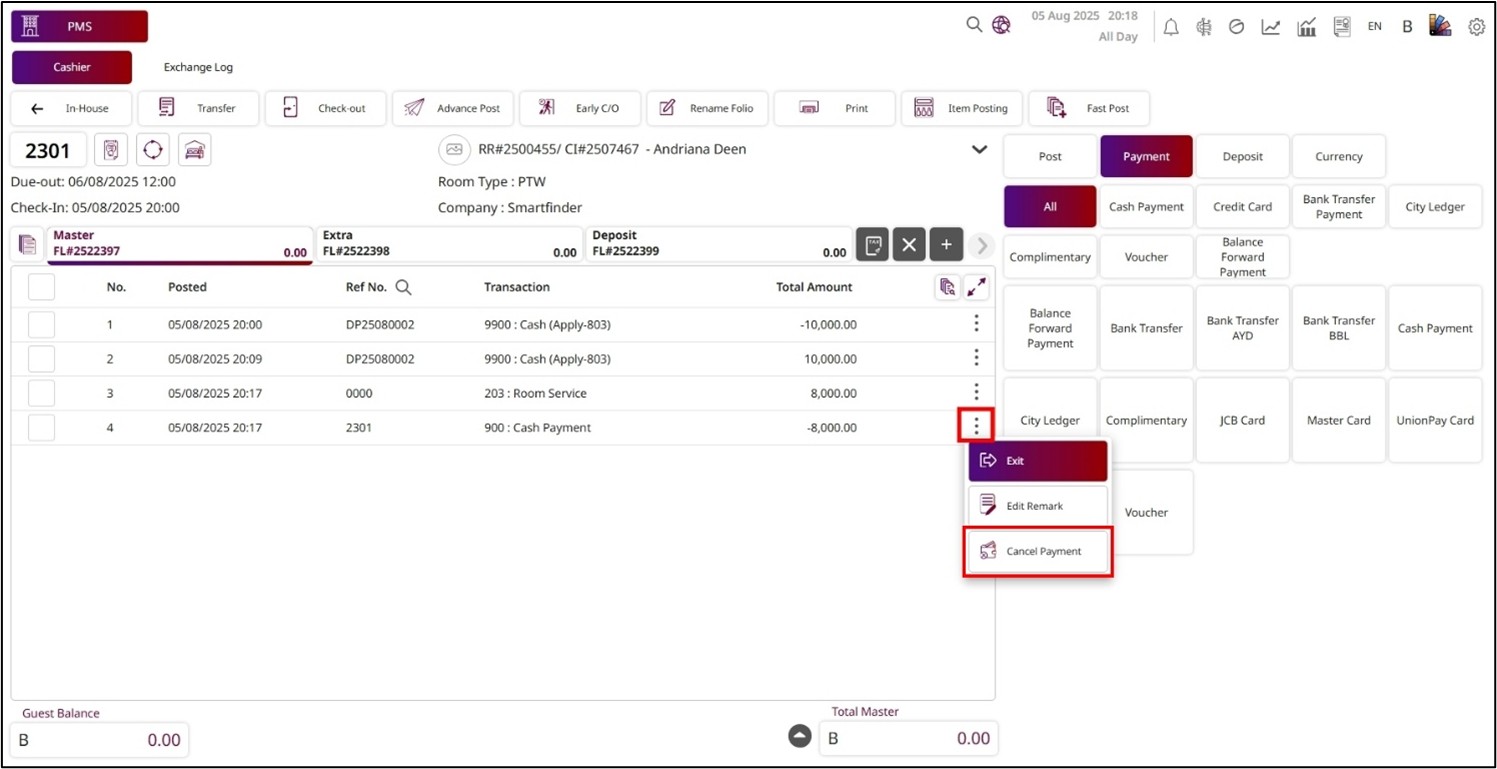1497x769 pixels.
Task: Collapse the Total Master up-arrow button
Action: coord(799,737)
